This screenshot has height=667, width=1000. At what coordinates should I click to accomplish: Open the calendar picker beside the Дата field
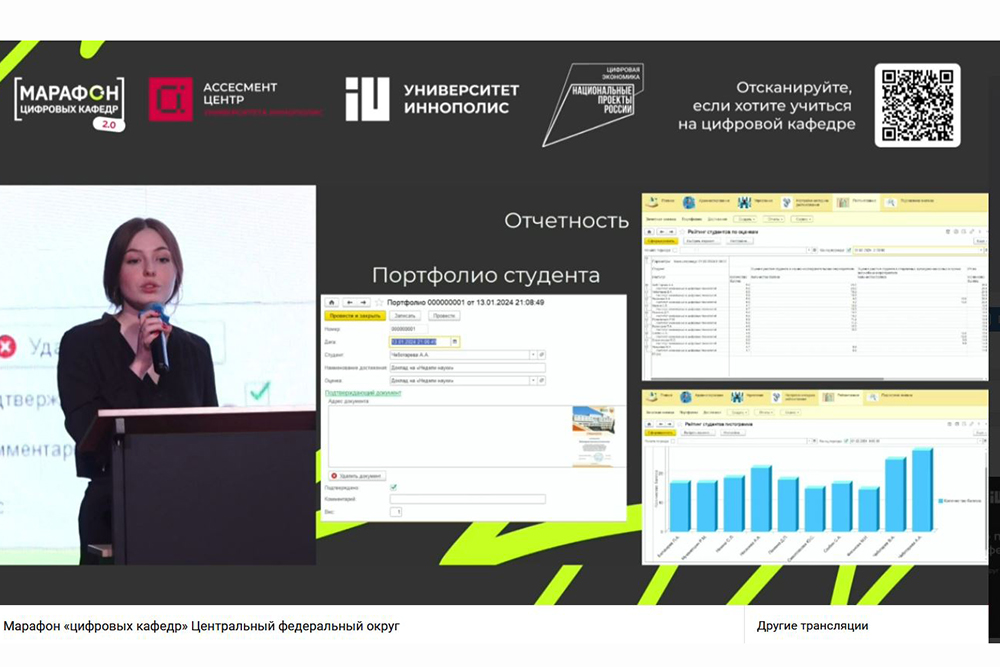point(455,341)
